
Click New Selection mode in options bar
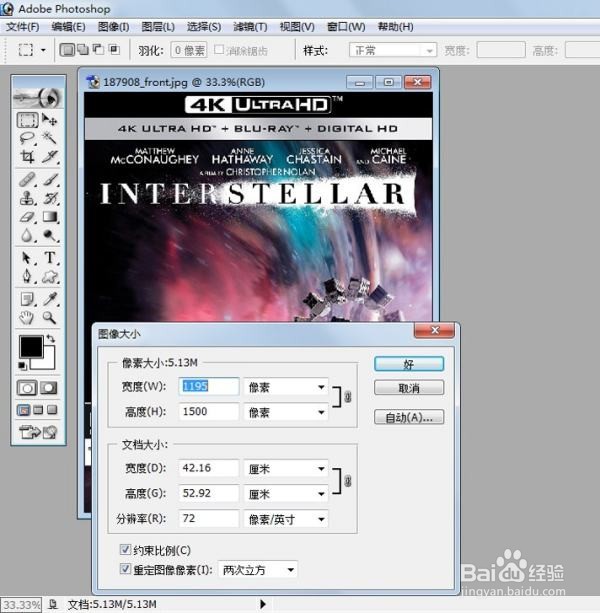[x=67, y=50]
